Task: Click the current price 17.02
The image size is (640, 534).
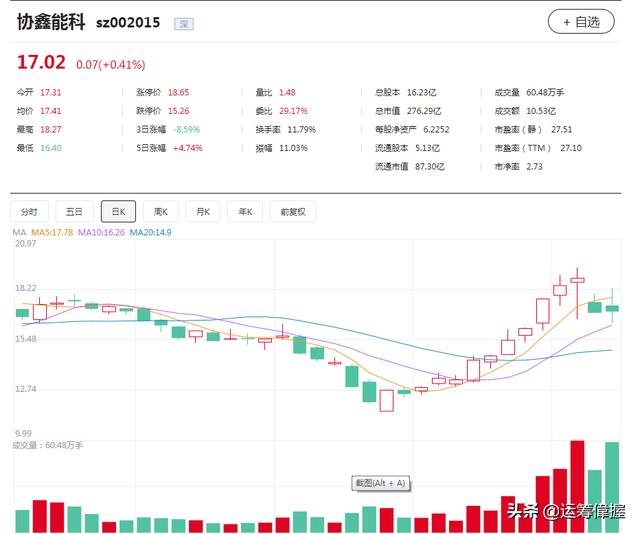Action: click(41, 62)
